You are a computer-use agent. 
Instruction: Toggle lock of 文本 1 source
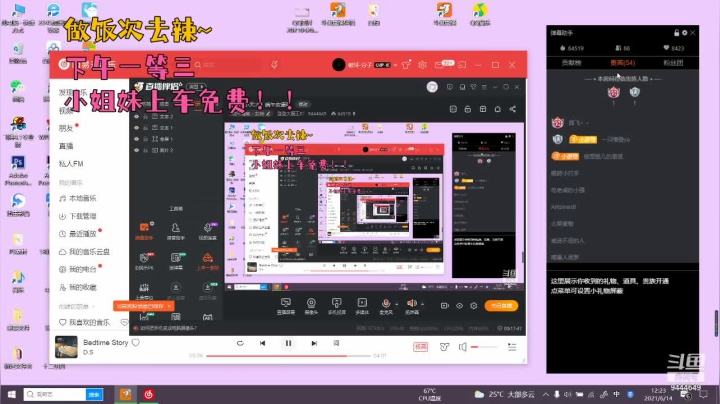click(x=146, y=128)
